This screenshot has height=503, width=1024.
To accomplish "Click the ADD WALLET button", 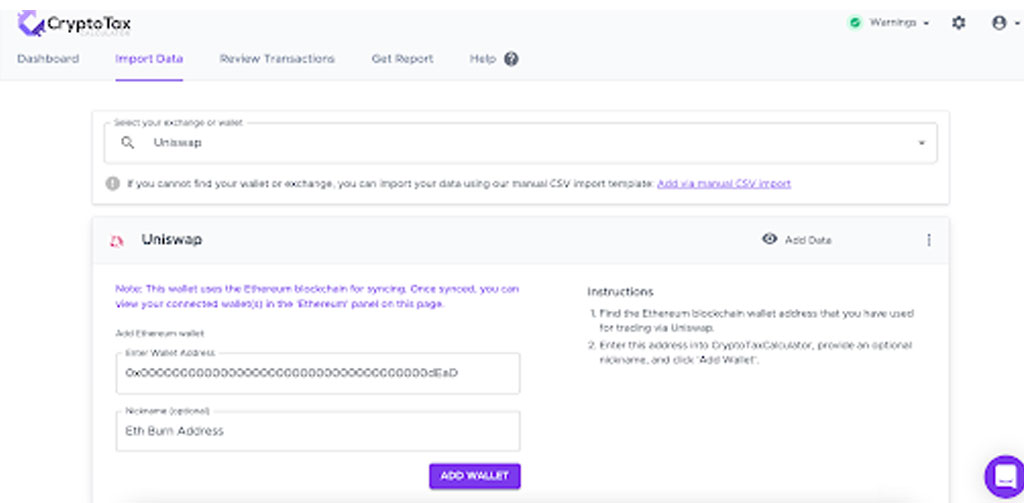I will (x=475, y=476).
